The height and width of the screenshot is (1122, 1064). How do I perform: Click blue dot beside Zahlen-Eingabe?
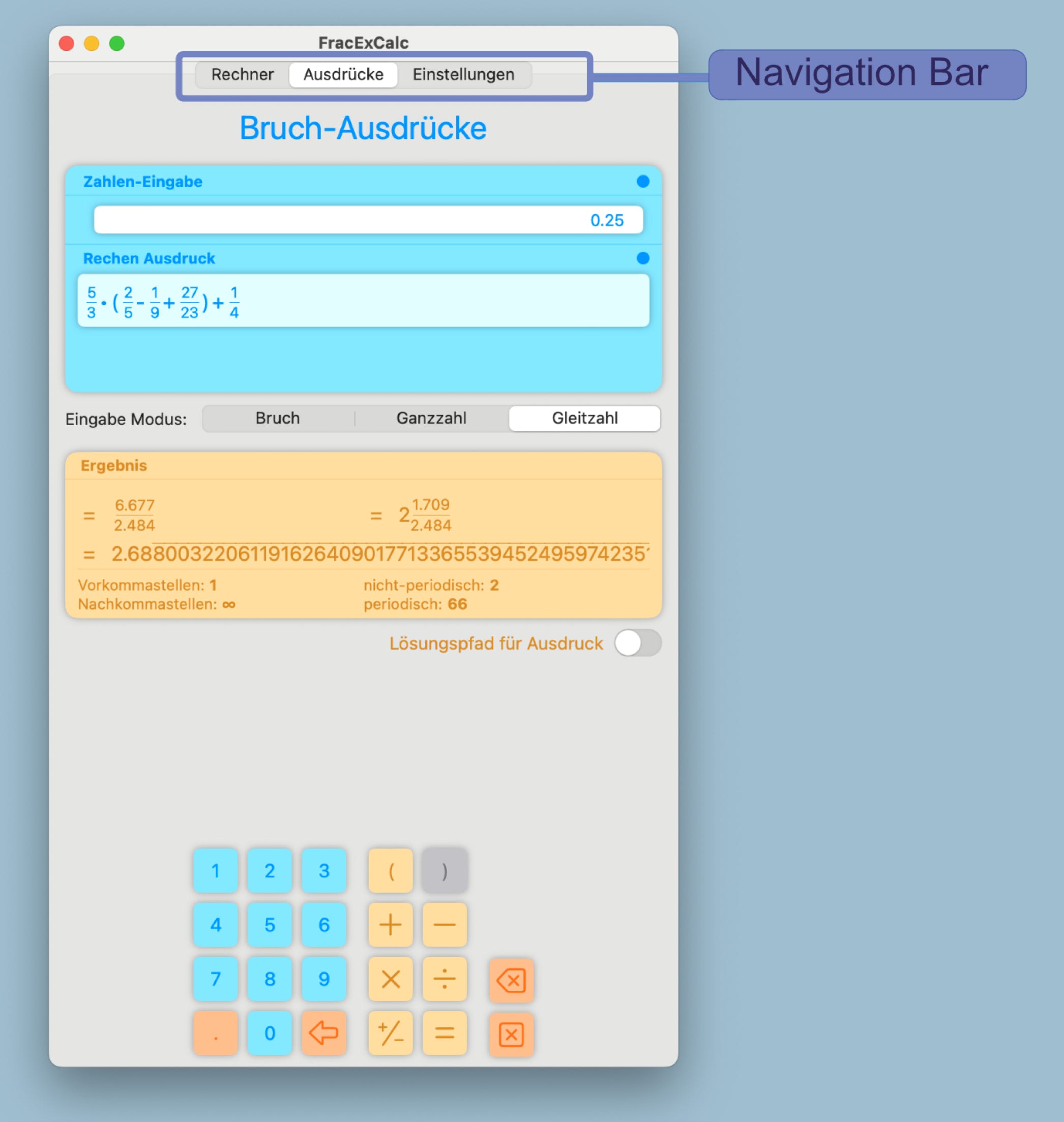(642, 182)
